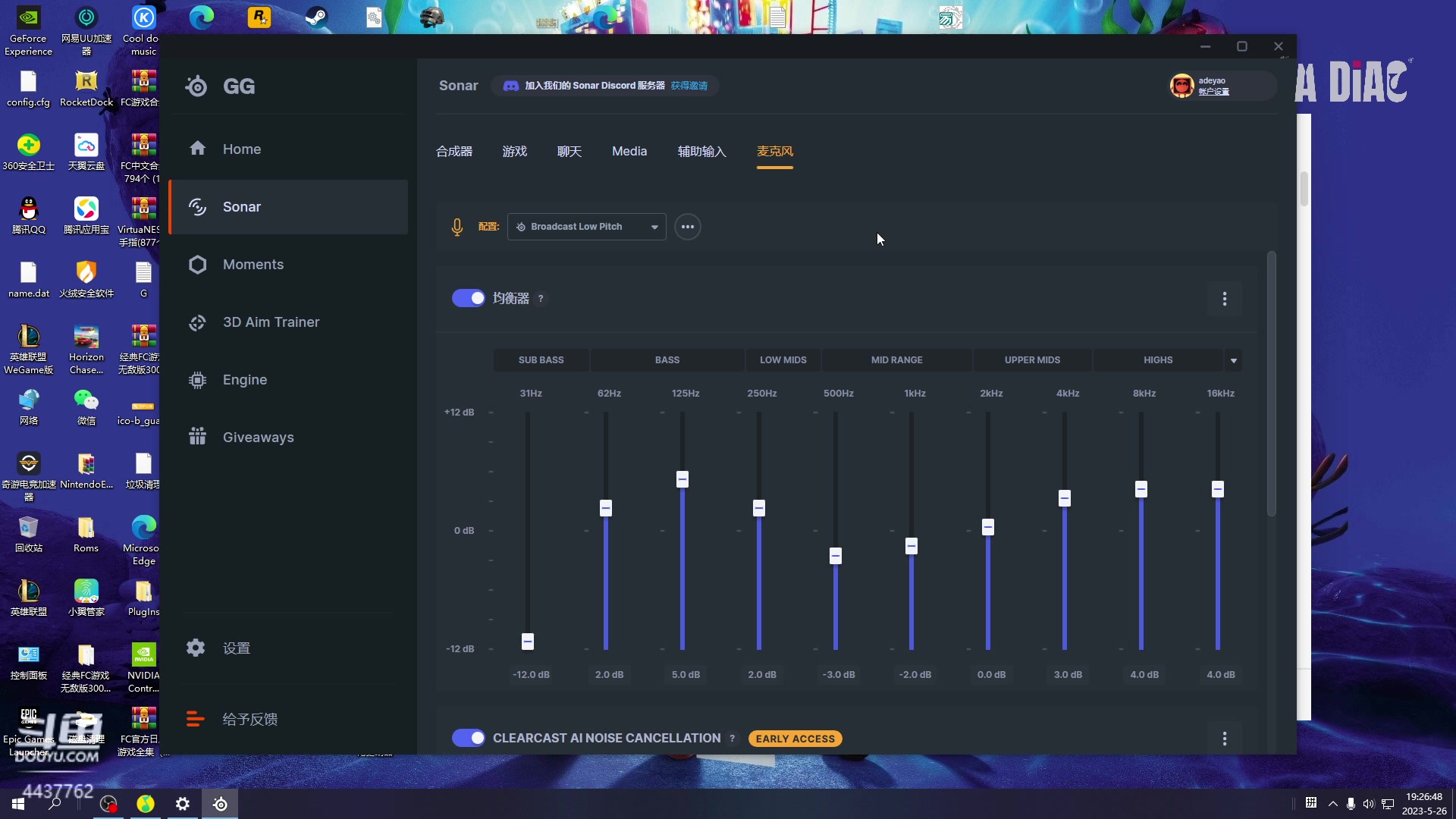1456x819 pixels.
Task: Open equalizer section kebab menu
Action: pyautogui.click(x=1225, y=299)
